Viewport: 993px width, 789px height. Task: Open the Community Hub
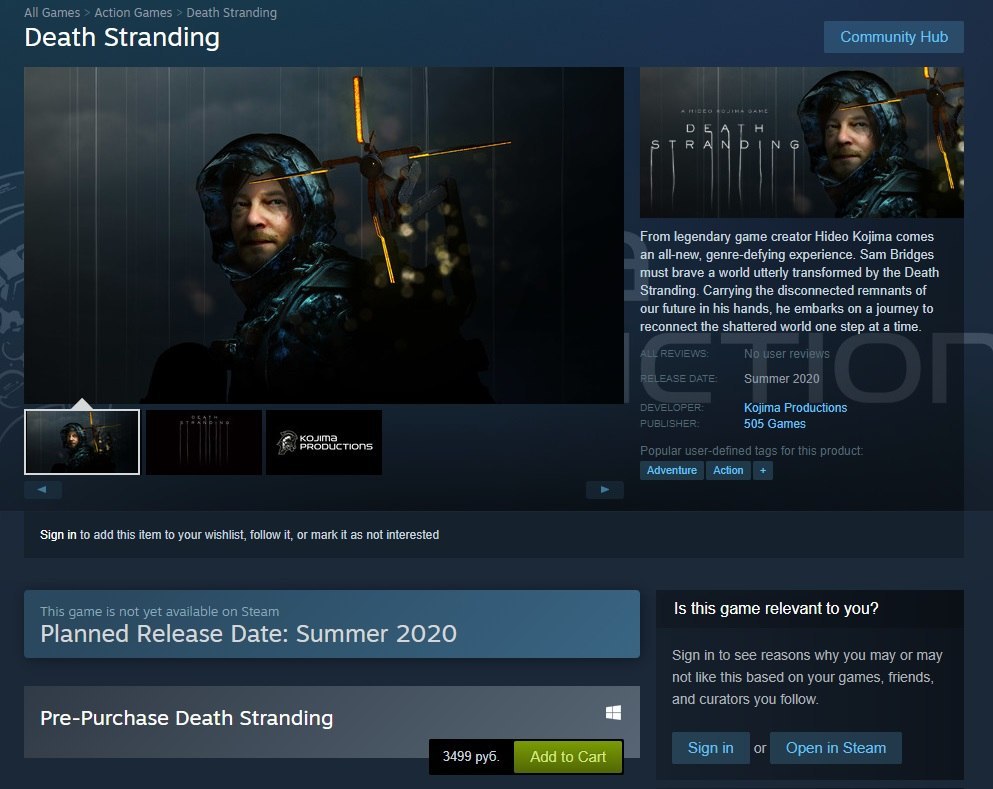(894, 37)
